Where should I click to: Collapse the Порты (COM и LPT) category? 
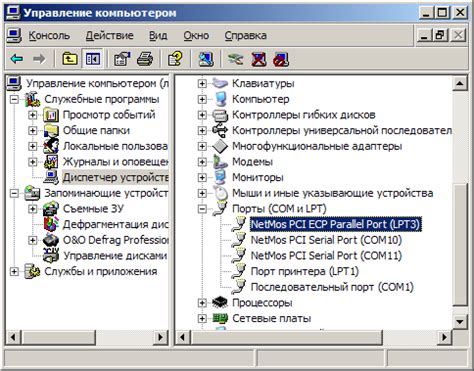(202, 209)
